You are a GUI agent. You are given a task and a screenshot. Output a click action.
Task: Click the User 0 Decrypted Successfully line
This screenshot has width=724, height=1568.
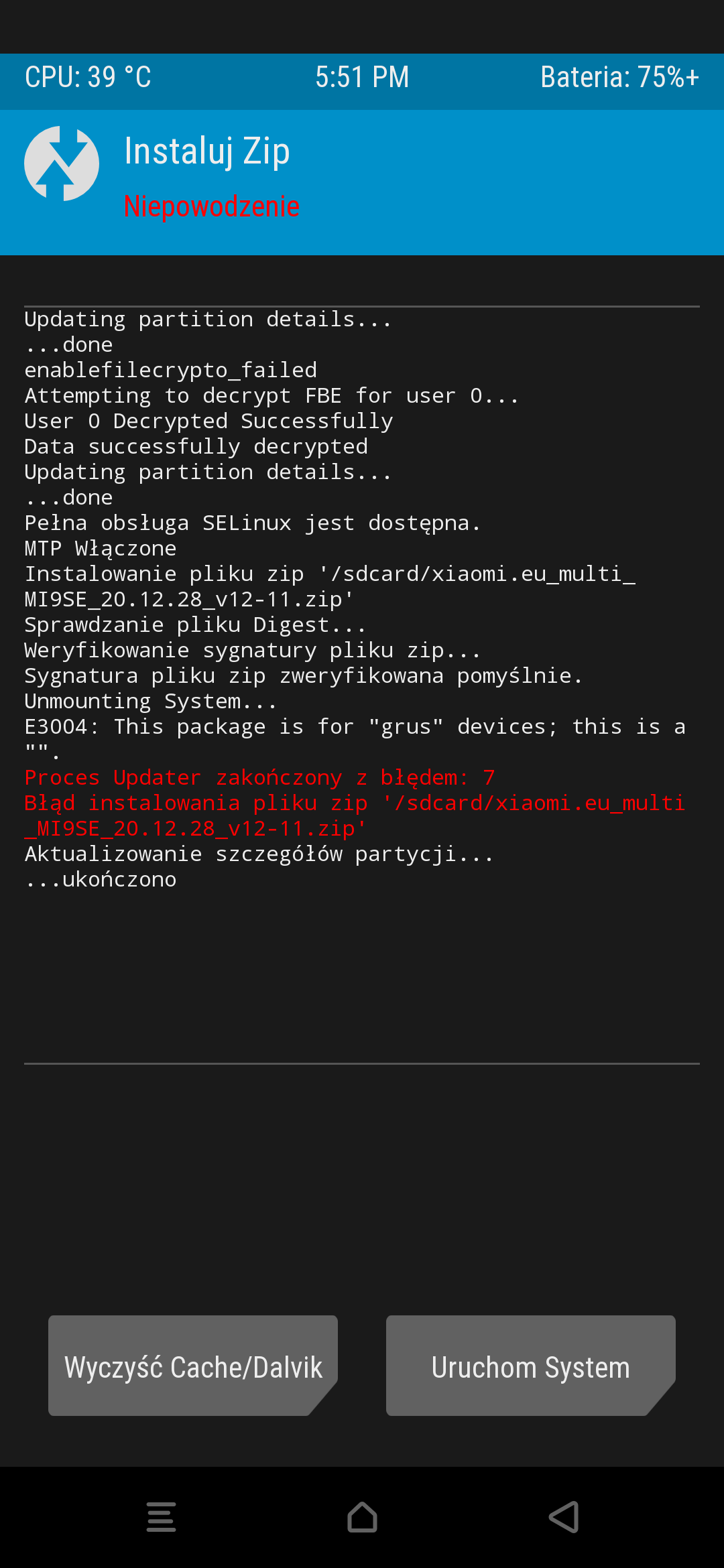208,421
